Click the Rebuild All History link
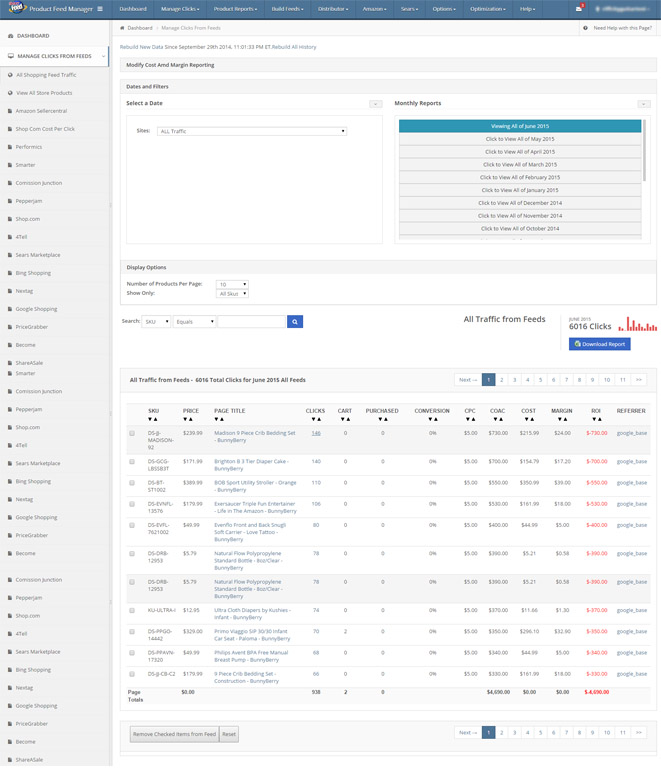The height and width of the screenshot is (768, 661). click(x=294, y=47)
